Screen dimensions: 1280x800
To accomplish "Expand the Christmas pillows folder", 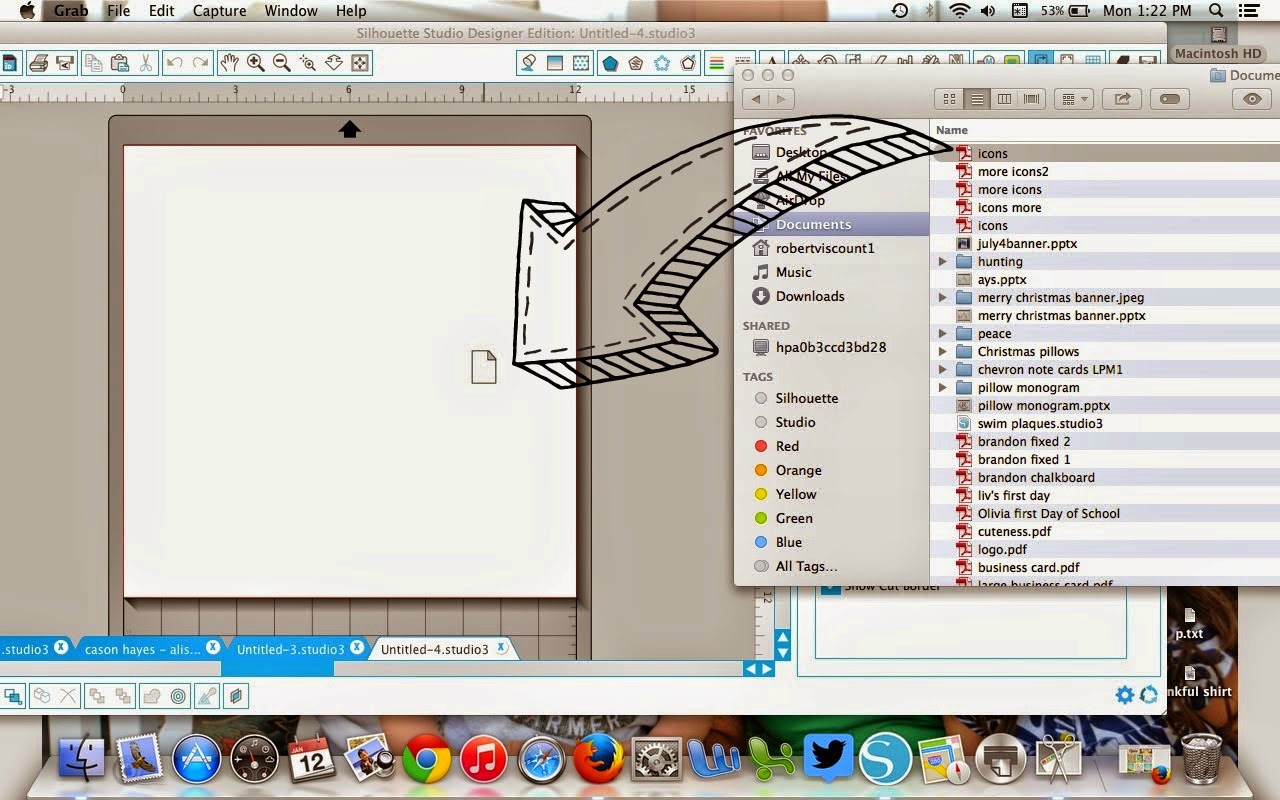I will pos(943,352).
